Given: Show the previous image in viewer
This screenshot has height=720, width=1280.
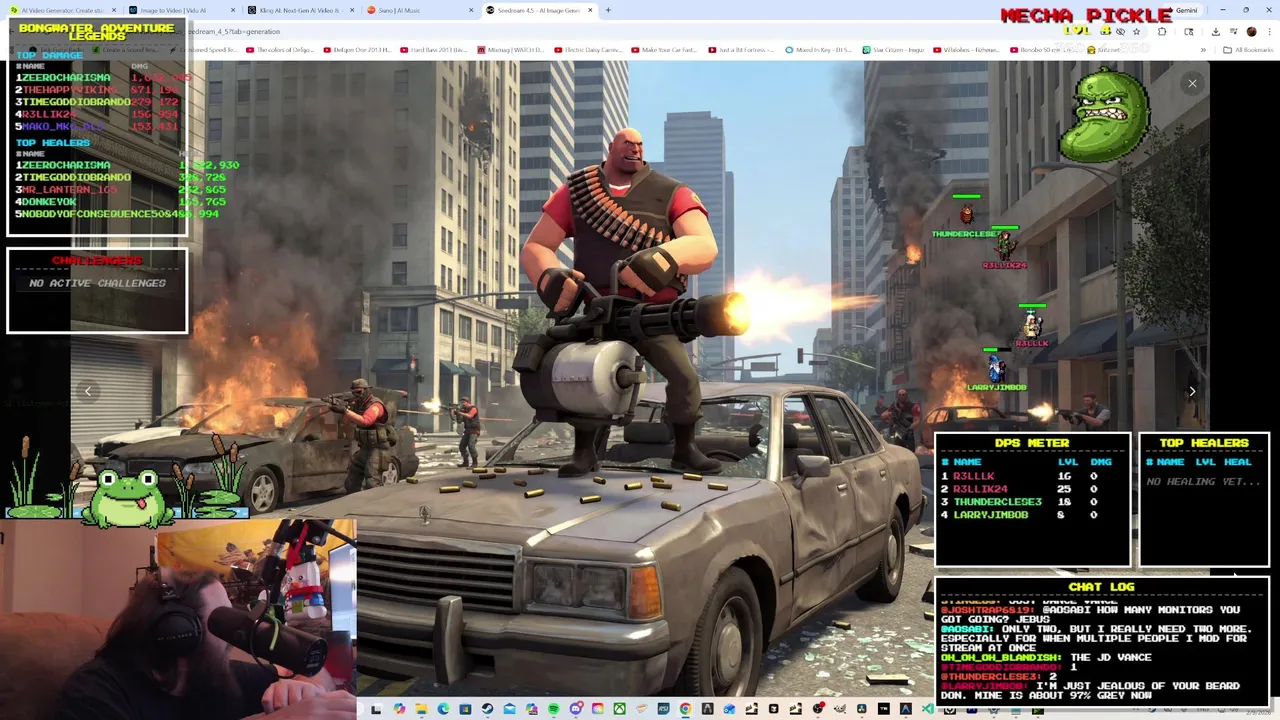Looking at the screenshot, I should click(88, 391).
